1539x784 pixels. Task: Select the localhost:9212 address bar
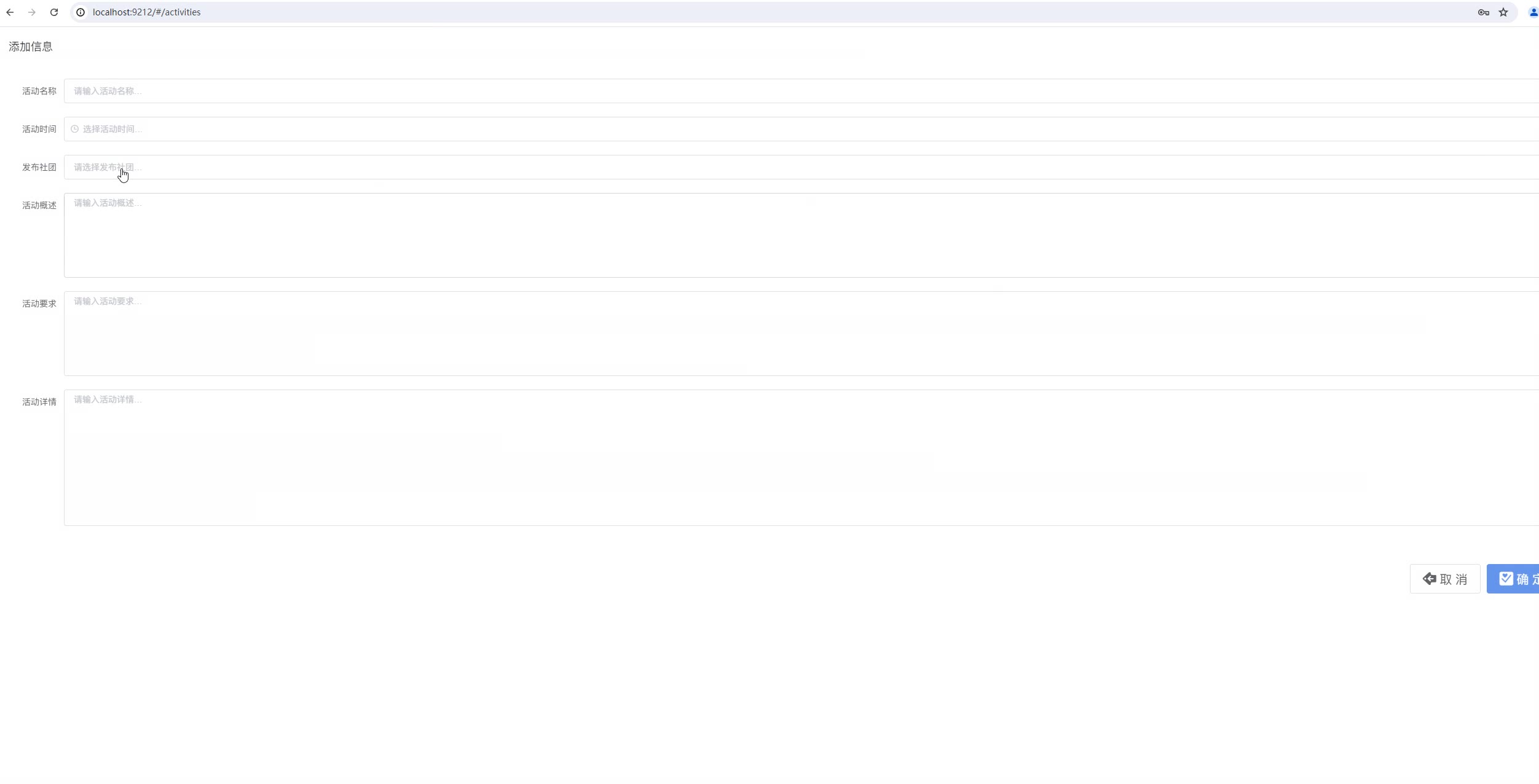click(x=774, y=12)
